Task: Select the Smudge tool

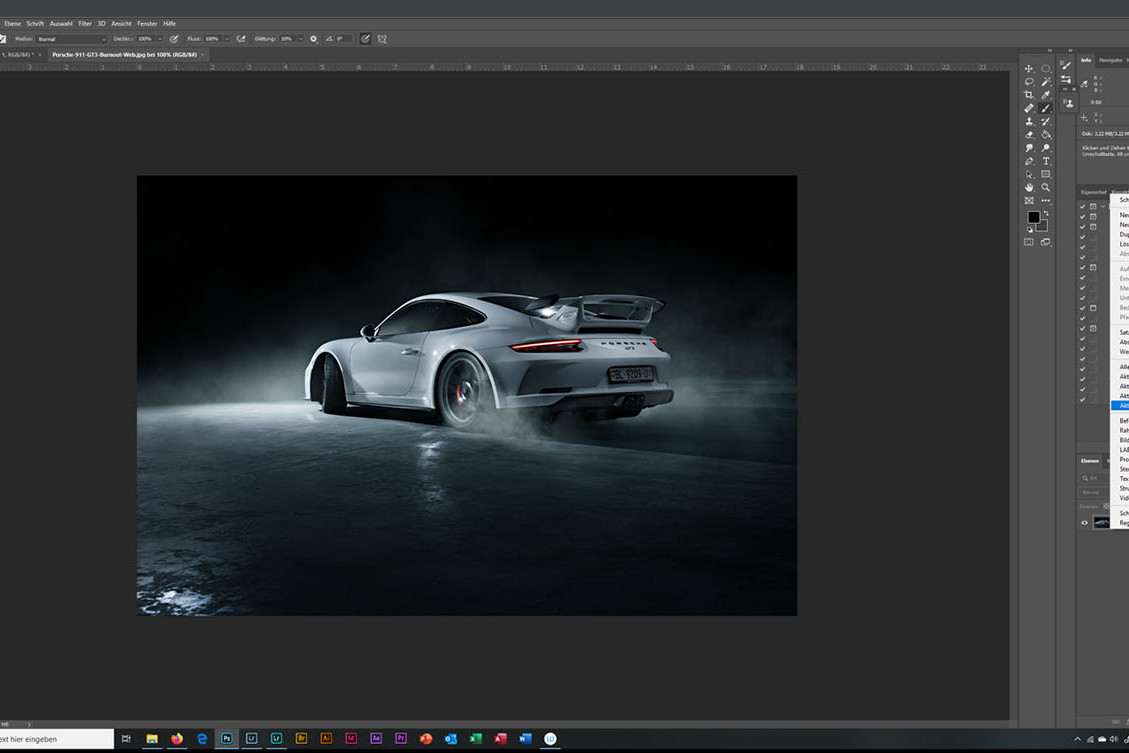Action: 1029,148
